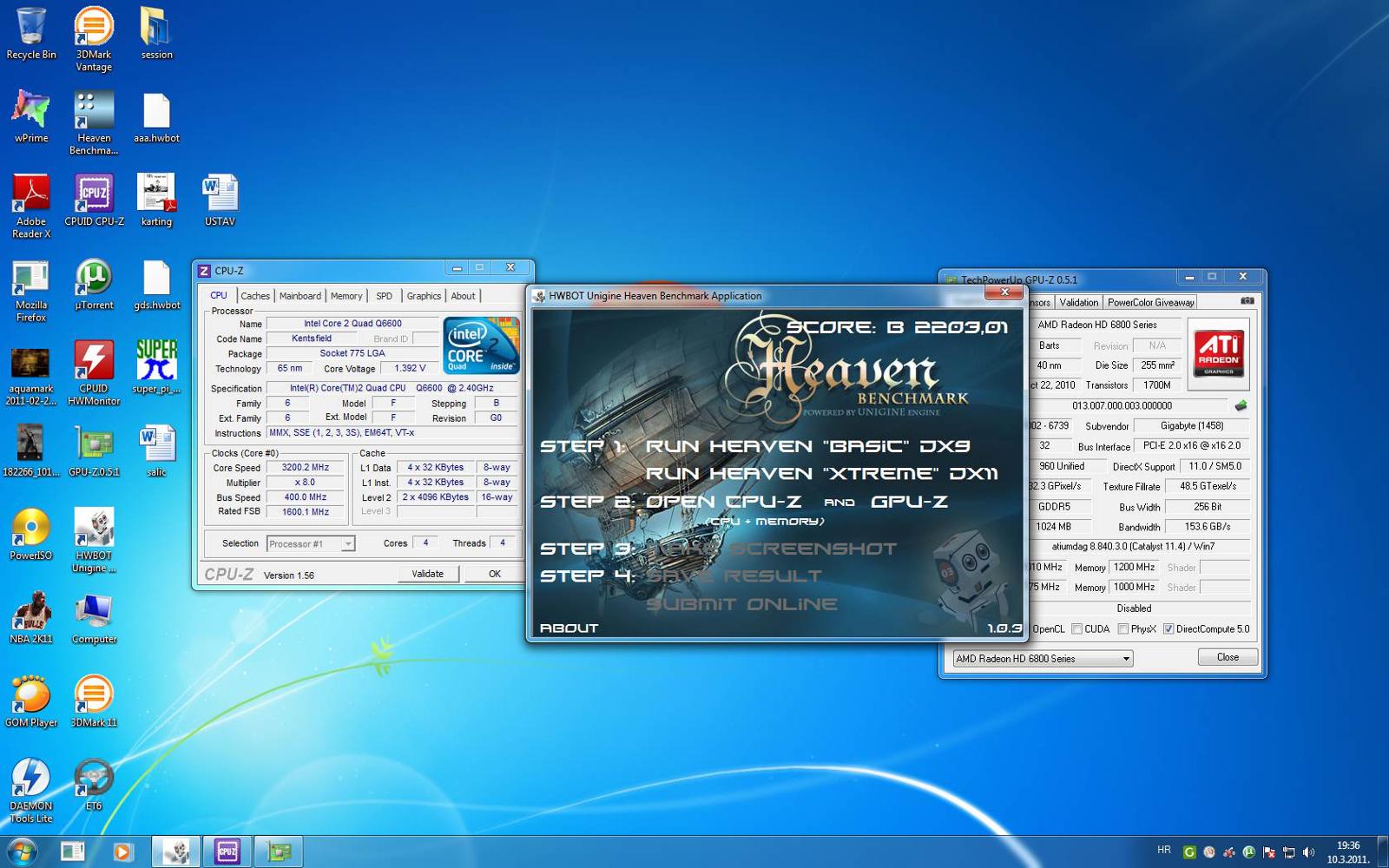Screen dimensions: 1389x868
Task: Click the Close button in GPU-Z
Action: pos(1228,657)
